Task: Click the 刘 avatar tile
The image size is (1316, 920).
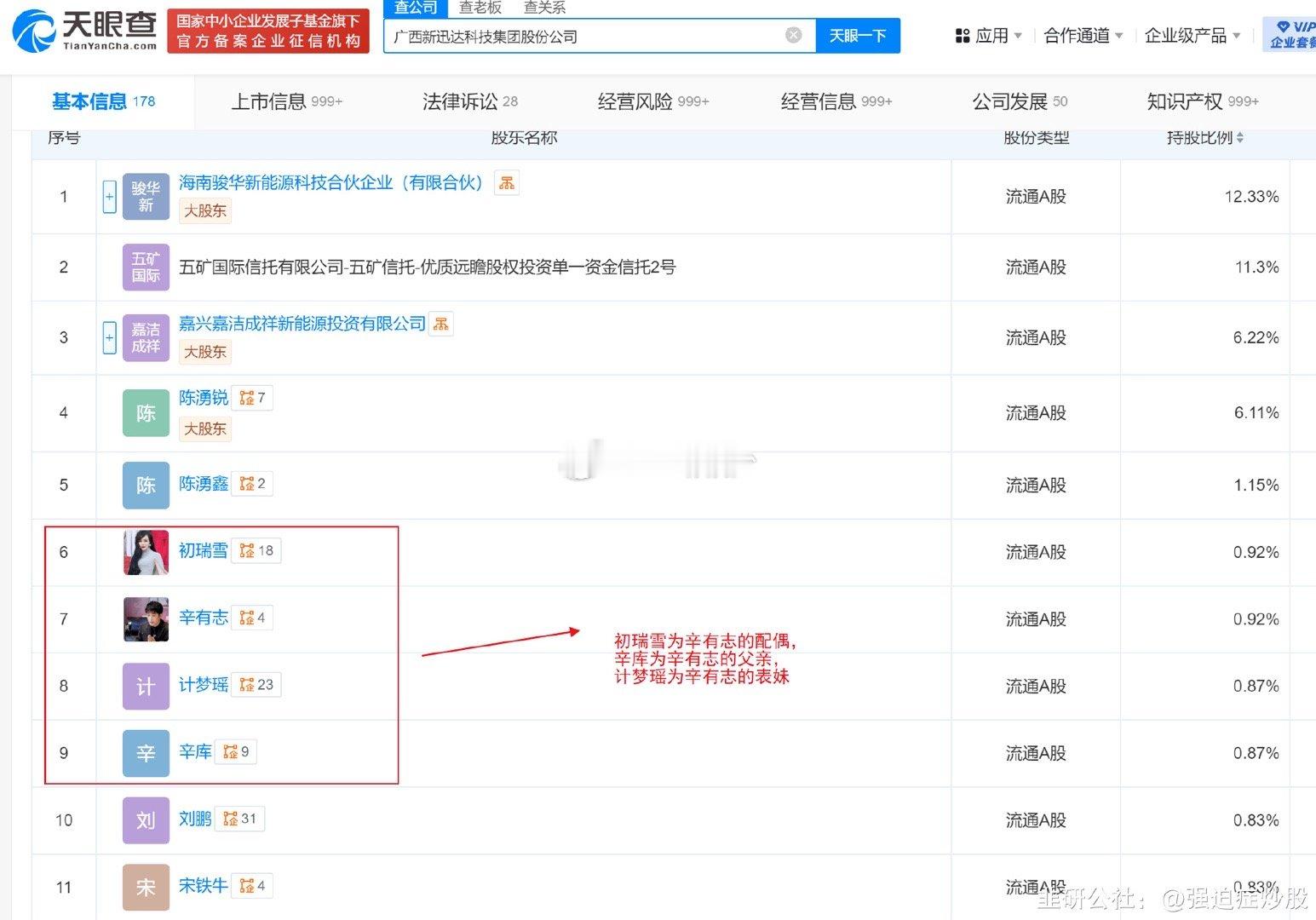Action: [x=146, y=820]
